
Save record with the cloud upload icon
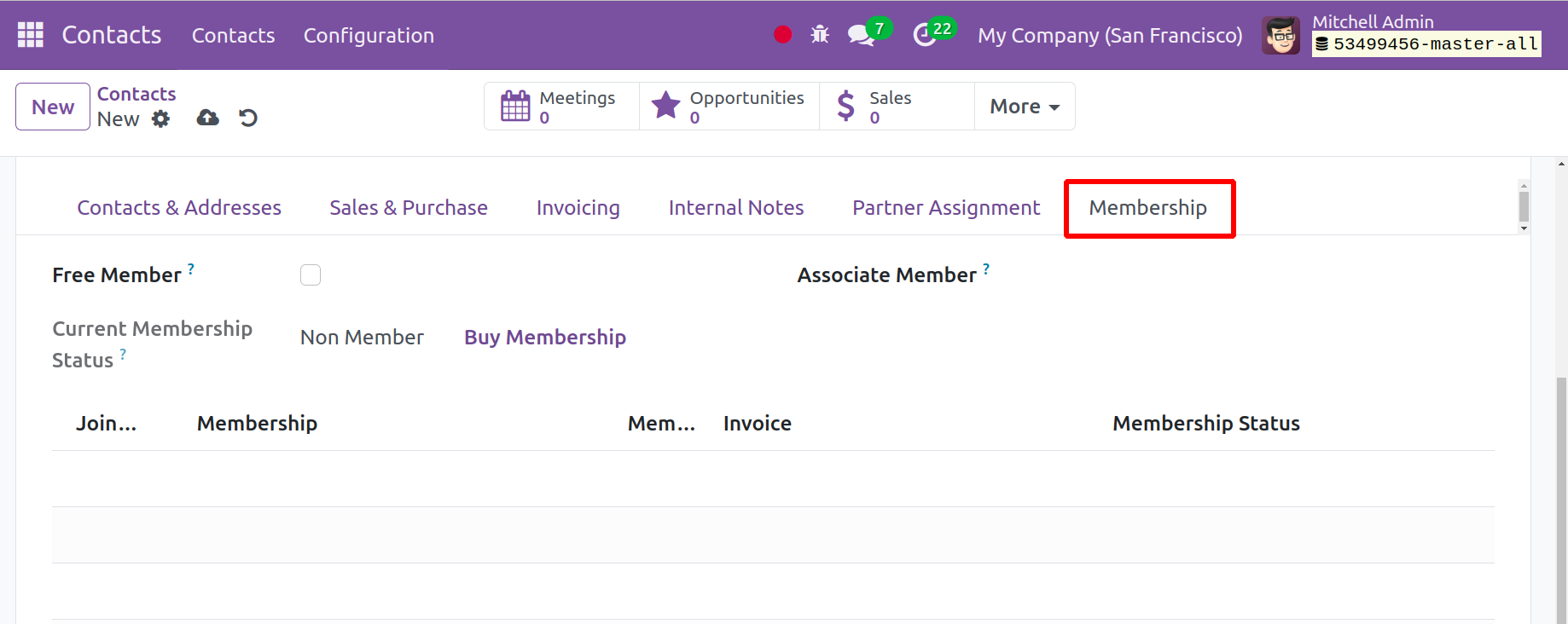click(207, 118)
